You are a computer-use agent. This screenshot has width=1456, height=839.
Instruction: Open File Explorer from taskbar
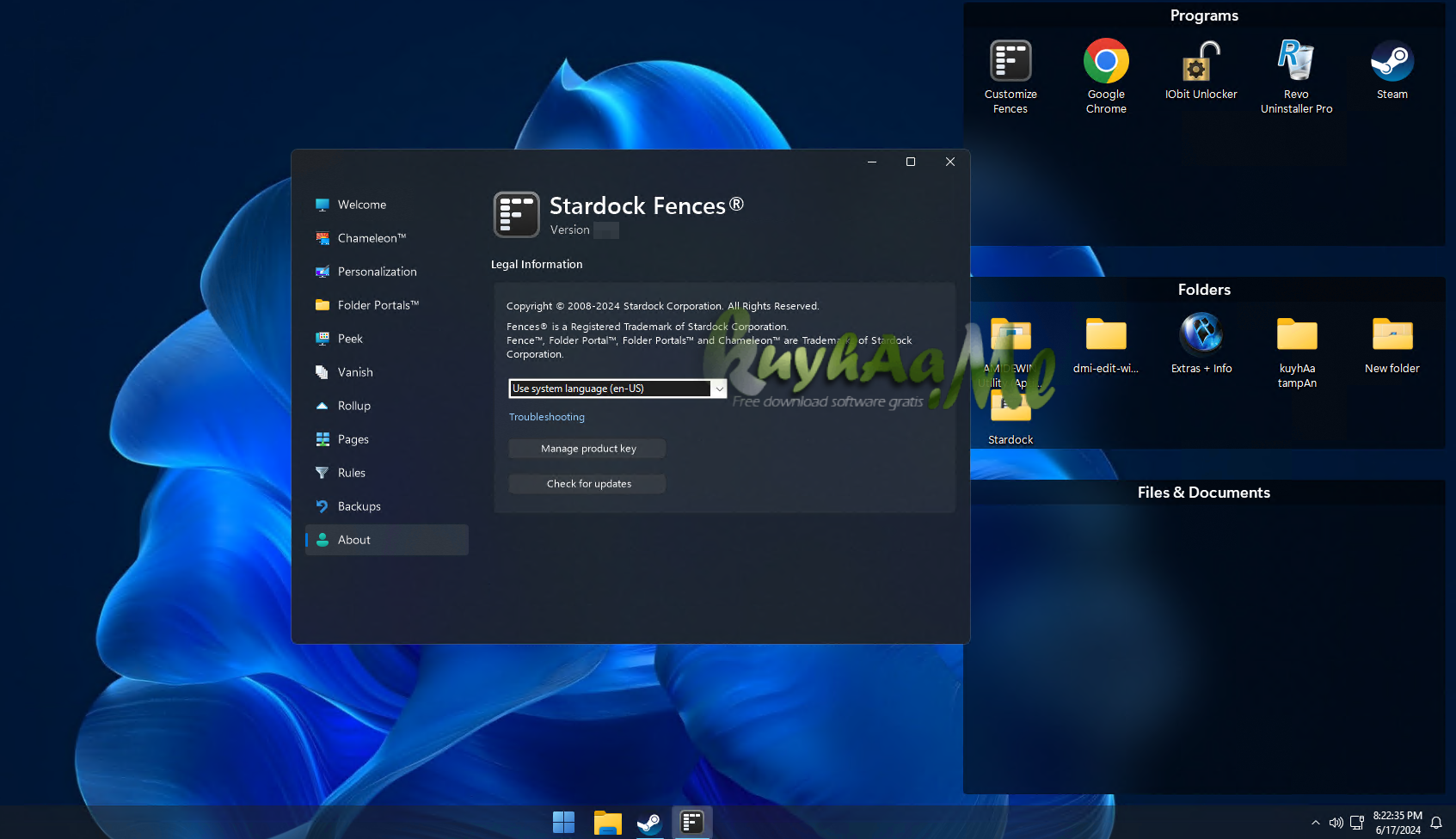(x=607, y=823)
